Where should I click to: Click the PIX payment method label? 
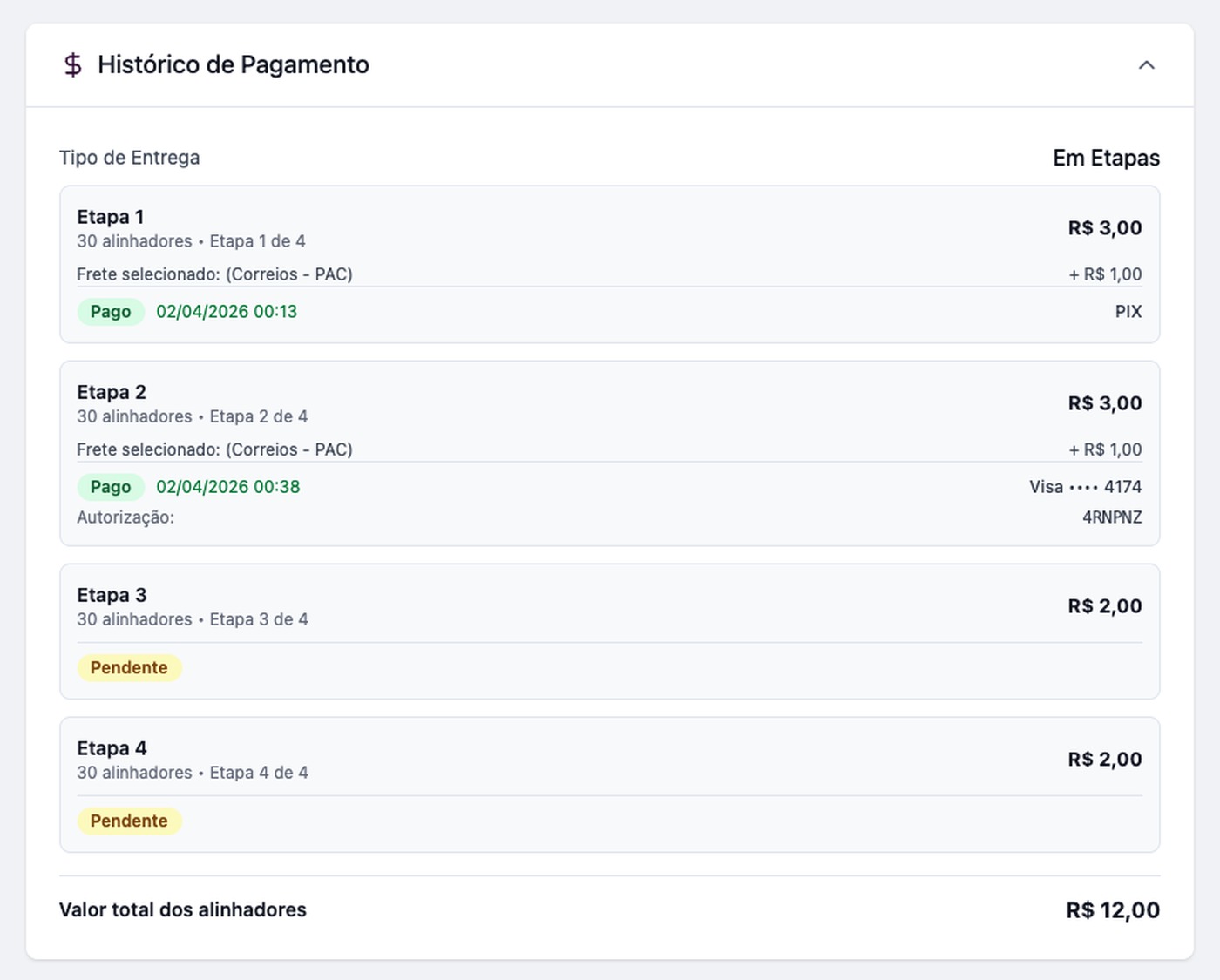click(1128, 312)
